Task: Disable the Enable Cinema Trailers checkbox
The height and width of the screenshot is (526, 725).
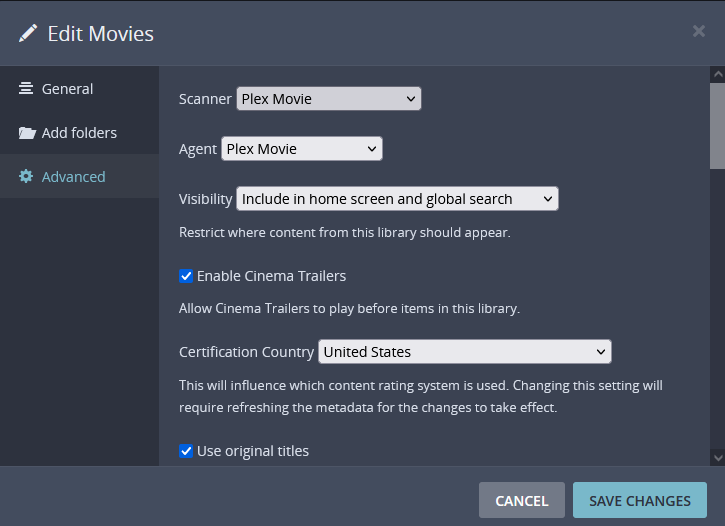Action: pos(186,276)
